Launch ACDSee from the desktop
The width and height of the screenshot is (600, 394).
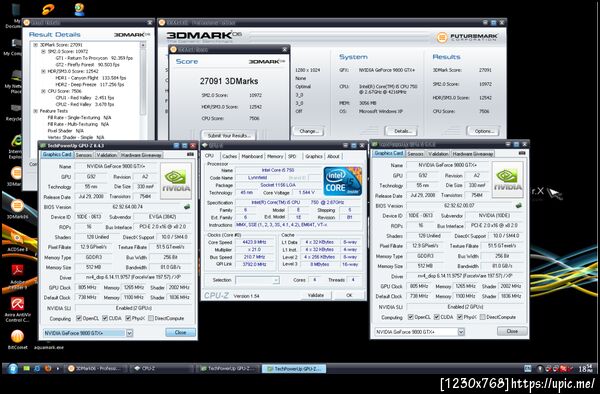click(x=17, y=241)
